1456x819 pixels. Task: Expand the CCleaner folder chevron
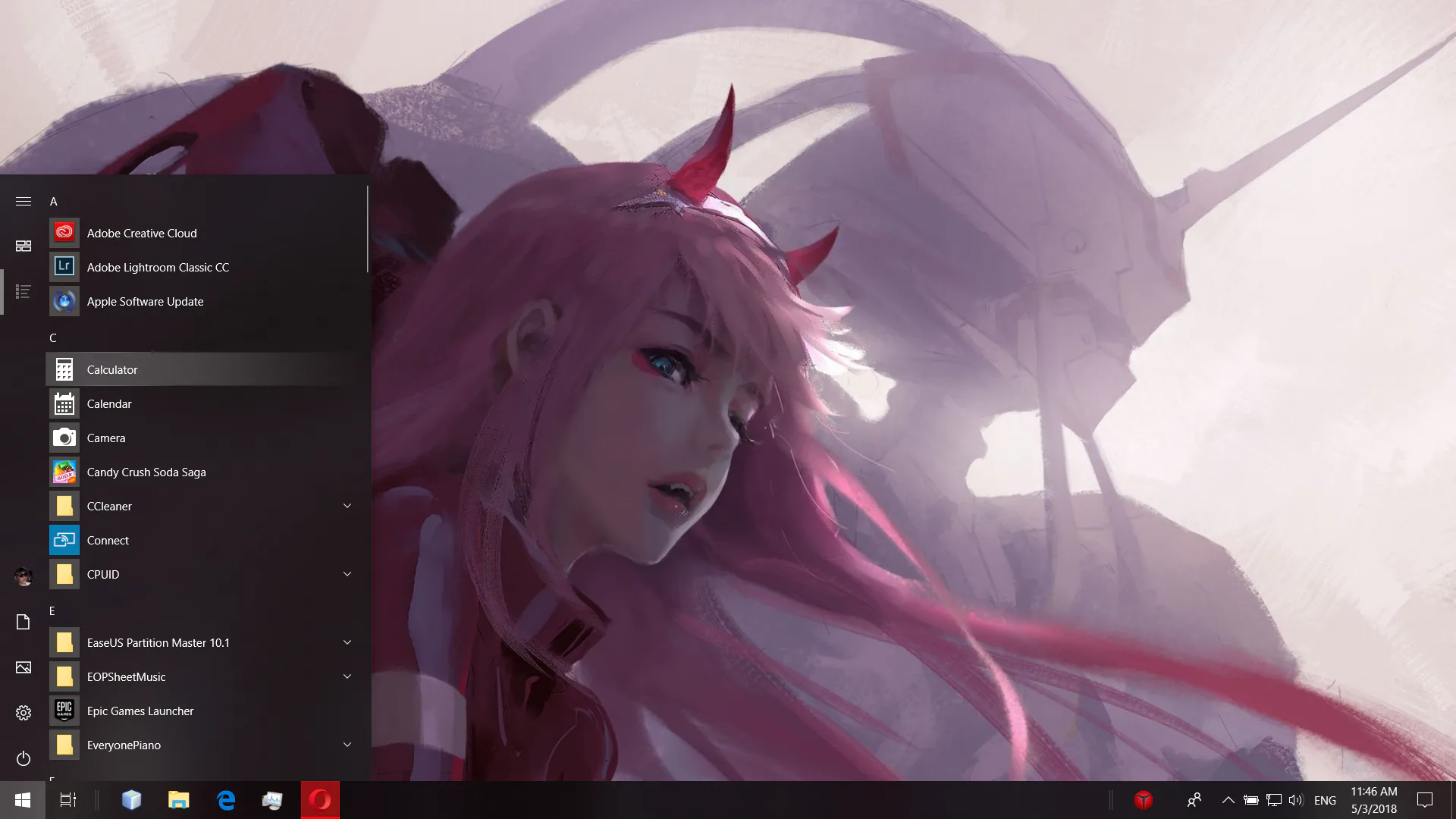347,506
